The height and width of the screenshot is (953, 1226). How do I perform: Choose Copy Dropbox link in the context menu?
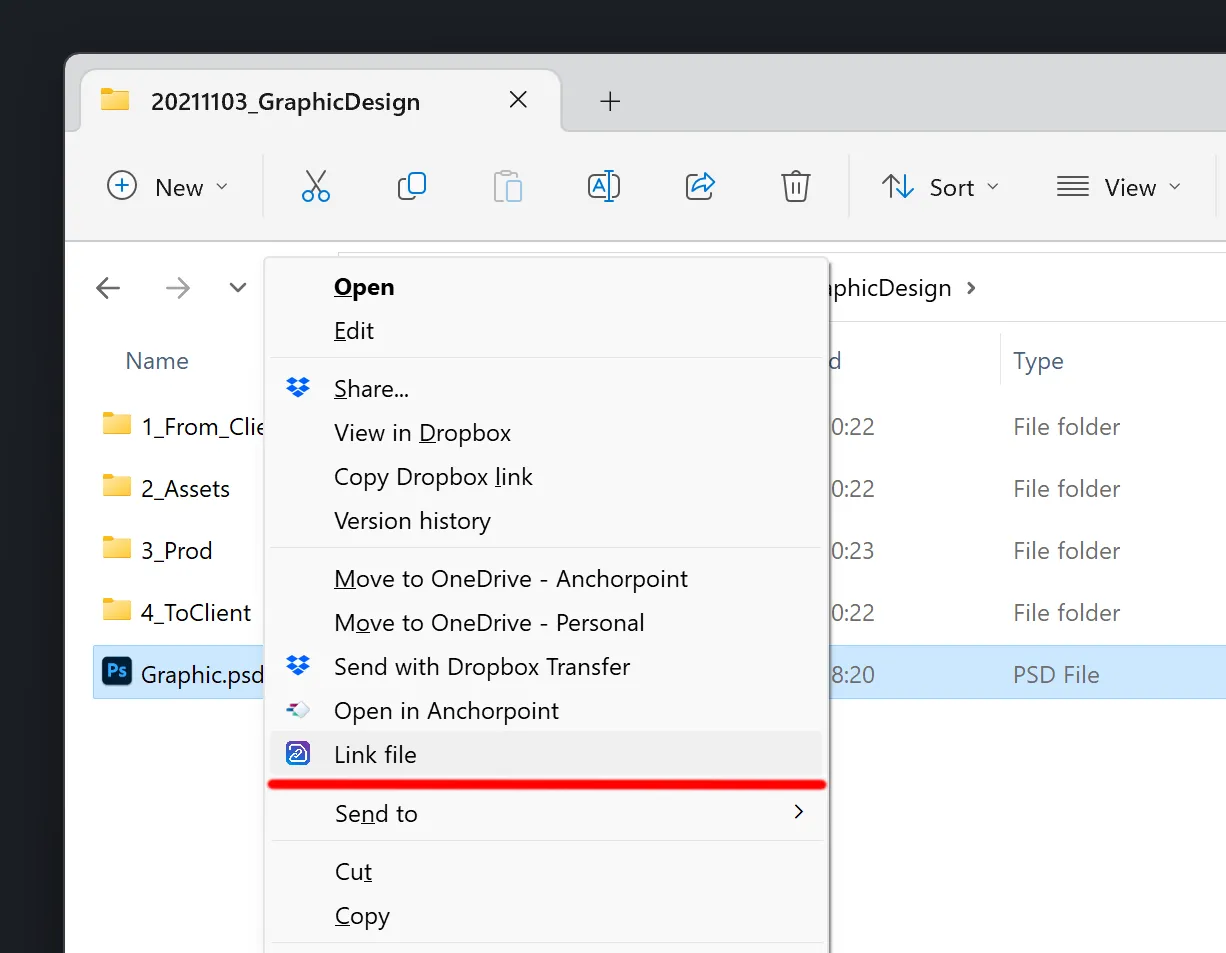click(433, 477)
